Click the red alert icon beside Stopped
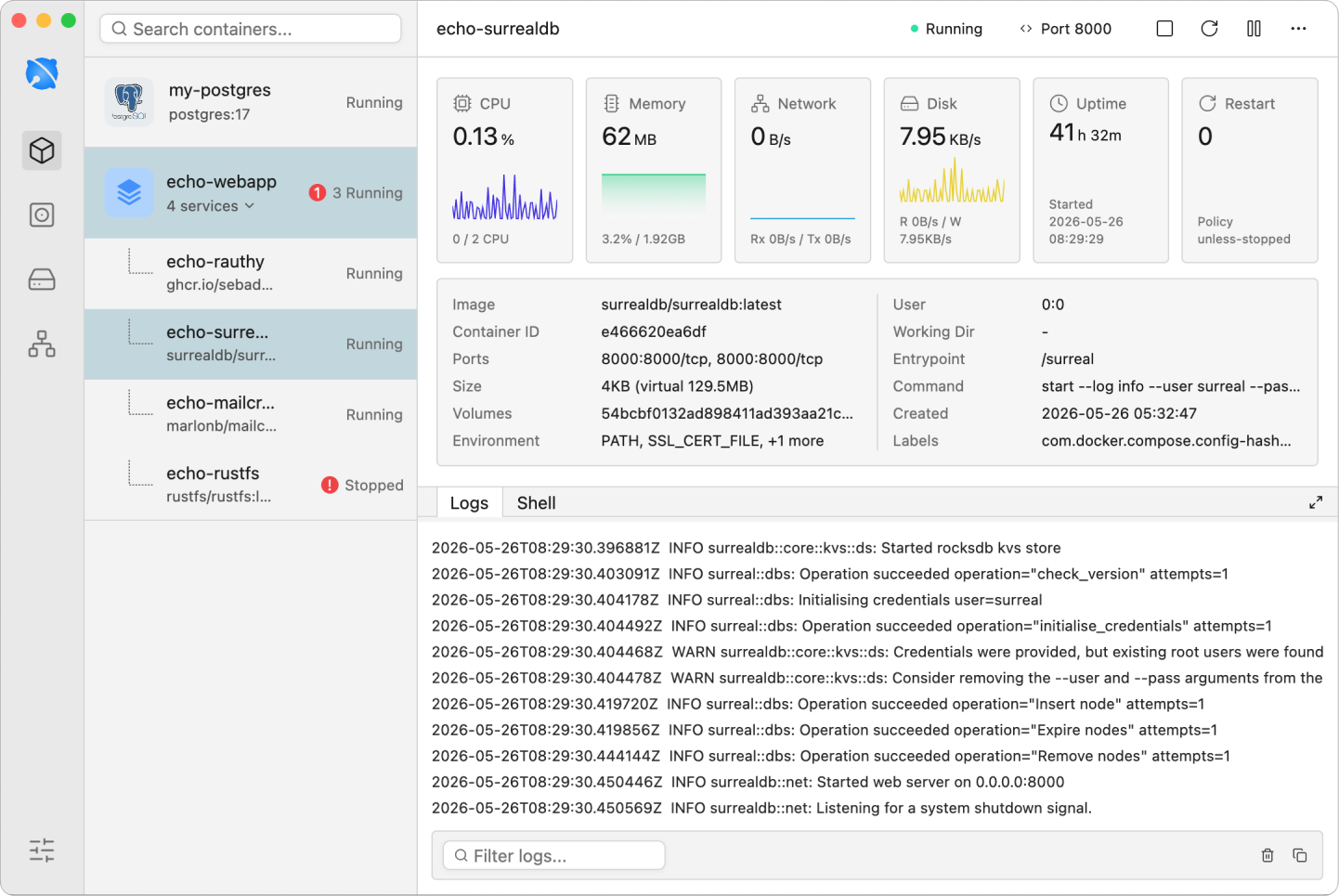Screen dimensions: 1339x896 click(330, 485)
